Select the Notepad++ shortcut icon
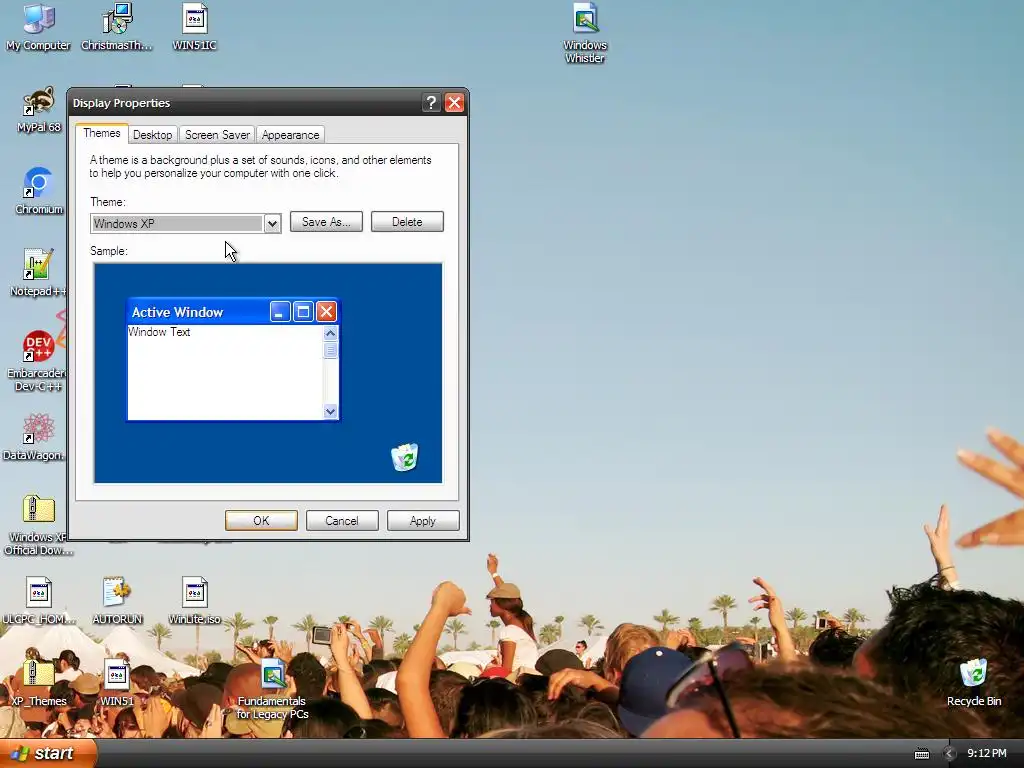1024x768 pixels. coord(39,274)
